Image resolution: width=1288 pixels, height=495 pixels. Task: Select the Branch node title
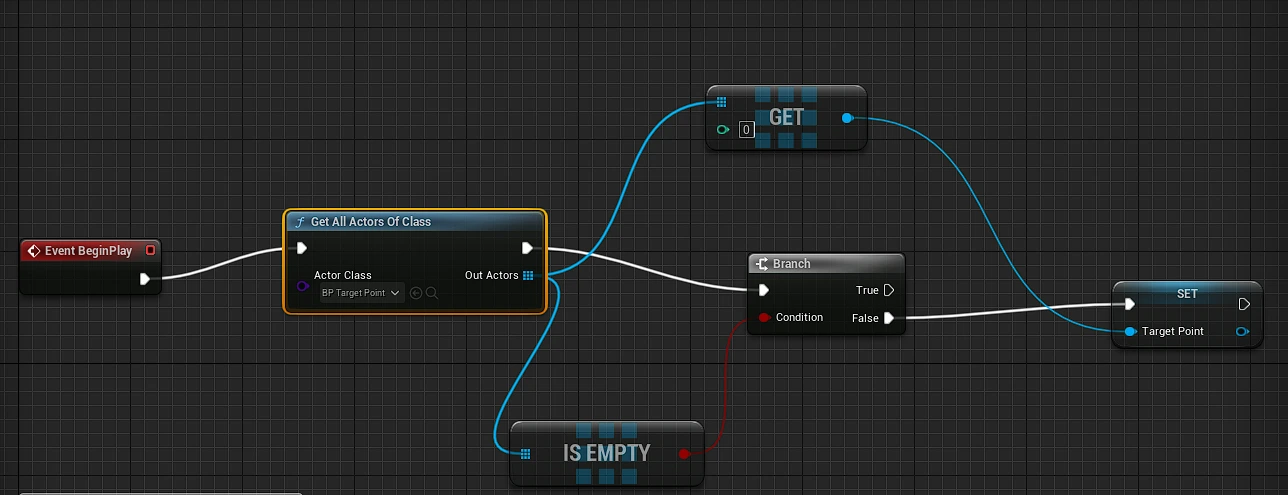[x=791, y=264]
